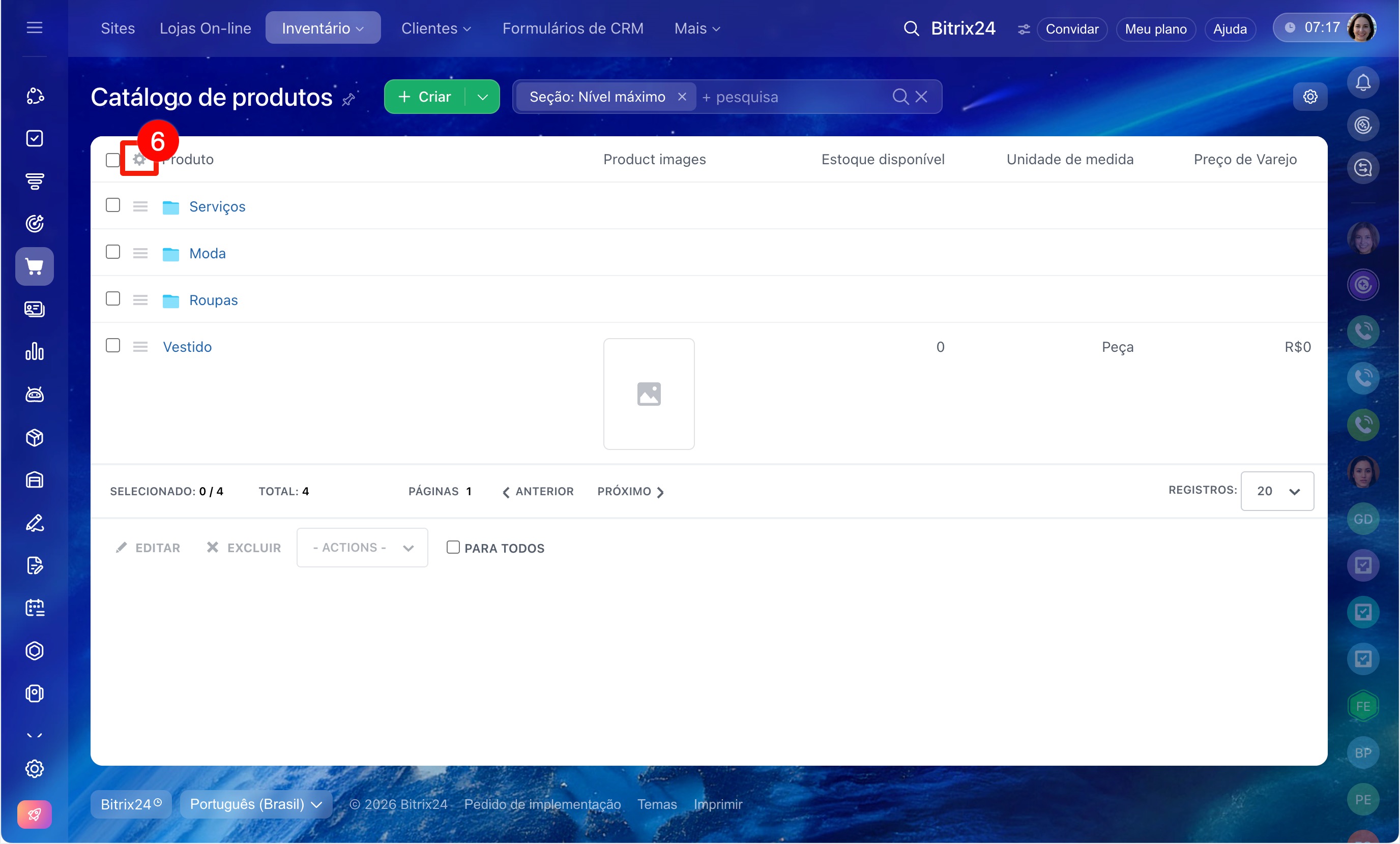The image size is (1400, 844).
Task: Click the pin icon beside catalog title
Action: (348, 100)
